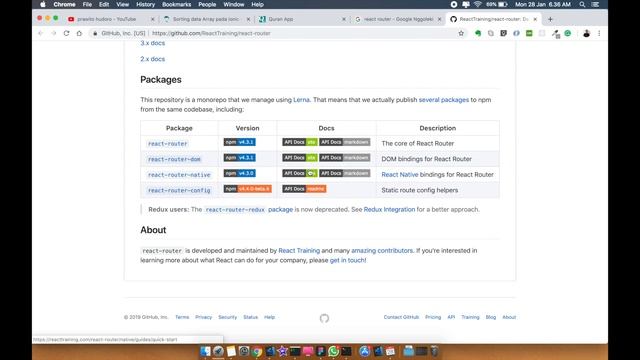Bookmark this page with the star icon
The image size is (640, 360).
[461, 33]
